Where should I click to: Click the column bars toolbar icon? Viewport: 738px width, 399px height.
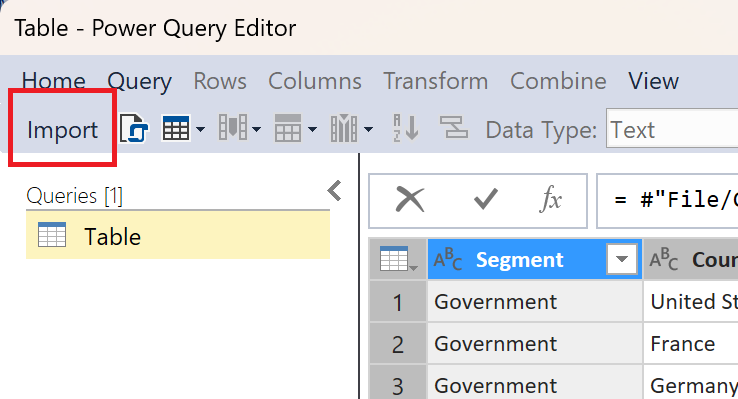tap(344, 128)
